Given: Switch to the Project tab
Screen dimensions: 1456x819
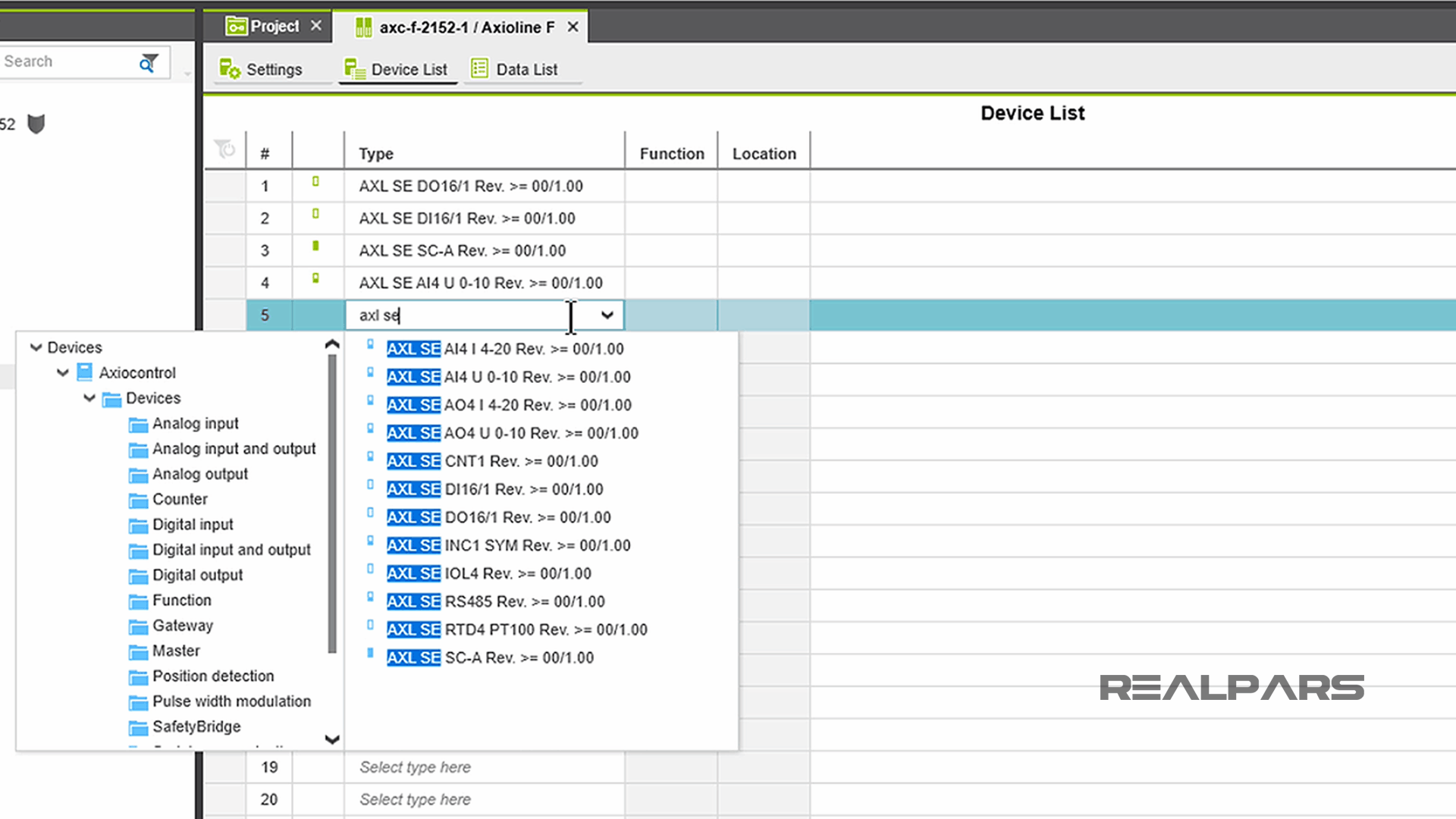Looking at the screenshot, I should point(269,25).
